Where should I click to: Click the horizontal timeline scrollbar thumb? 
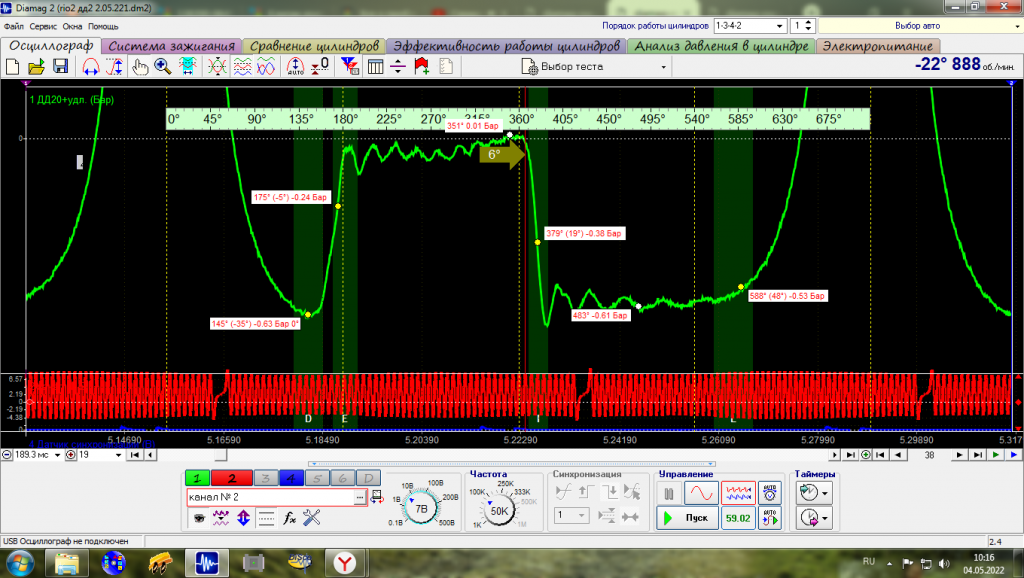click(x=221, y=455)
